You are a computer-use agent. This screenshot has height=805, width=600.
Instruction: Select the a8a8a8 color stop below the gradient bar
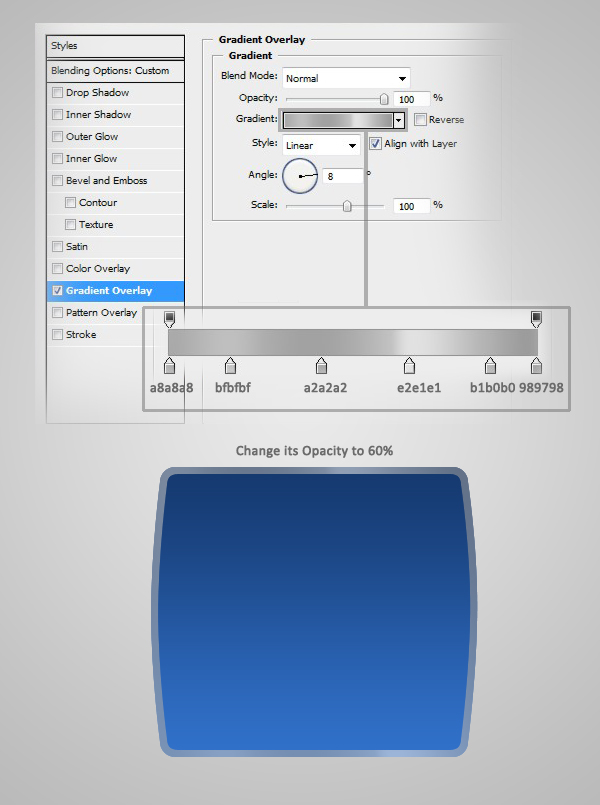click(x=169, y=366)
